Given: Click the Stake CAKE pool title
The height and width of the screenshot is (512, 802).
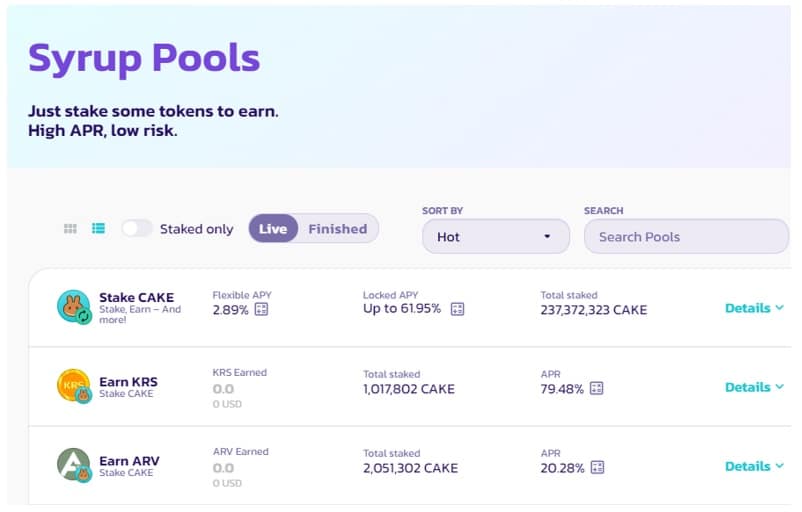Looking at the screenshot, I should pyautogui.click(x=137, y=298).
